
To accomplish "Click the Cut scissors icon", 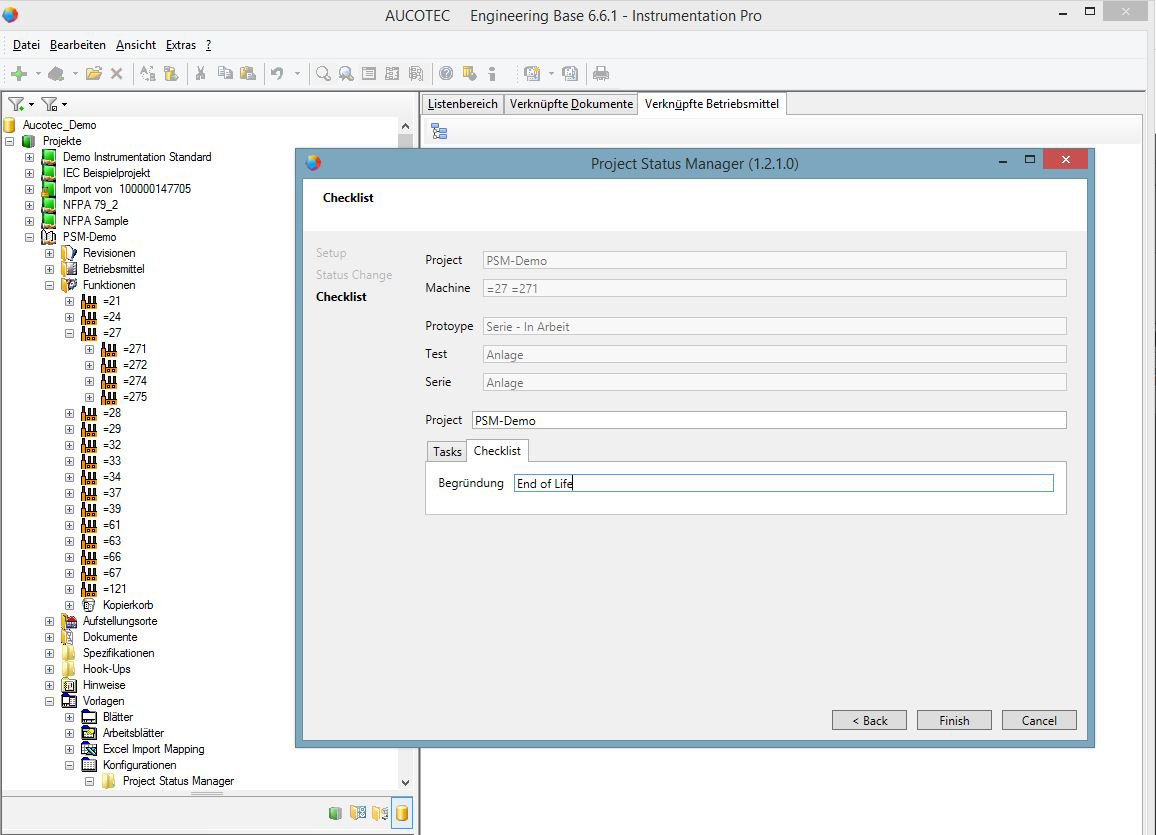I will click(200, 74).
